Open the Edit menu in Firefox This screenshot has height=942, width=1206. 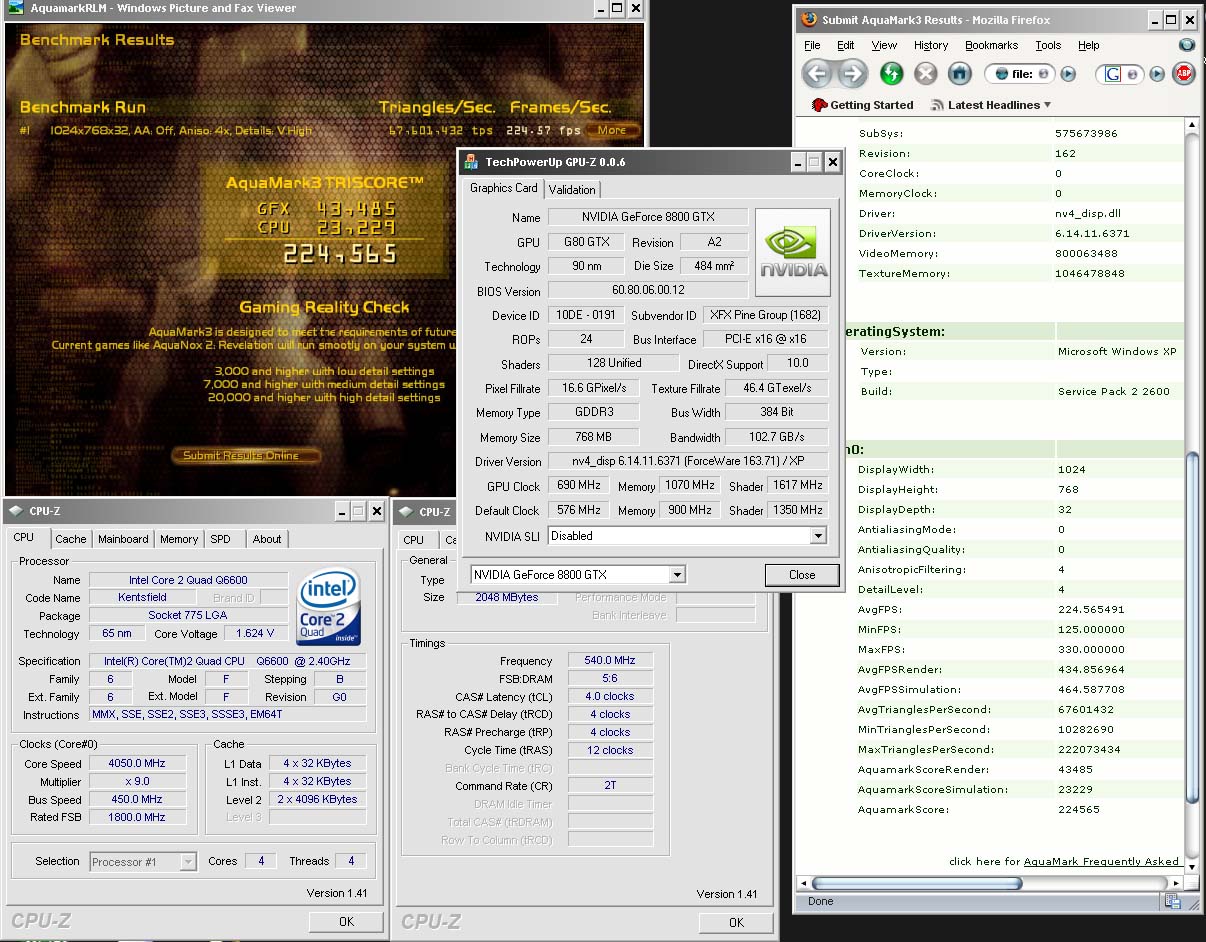tap(846, 45)
